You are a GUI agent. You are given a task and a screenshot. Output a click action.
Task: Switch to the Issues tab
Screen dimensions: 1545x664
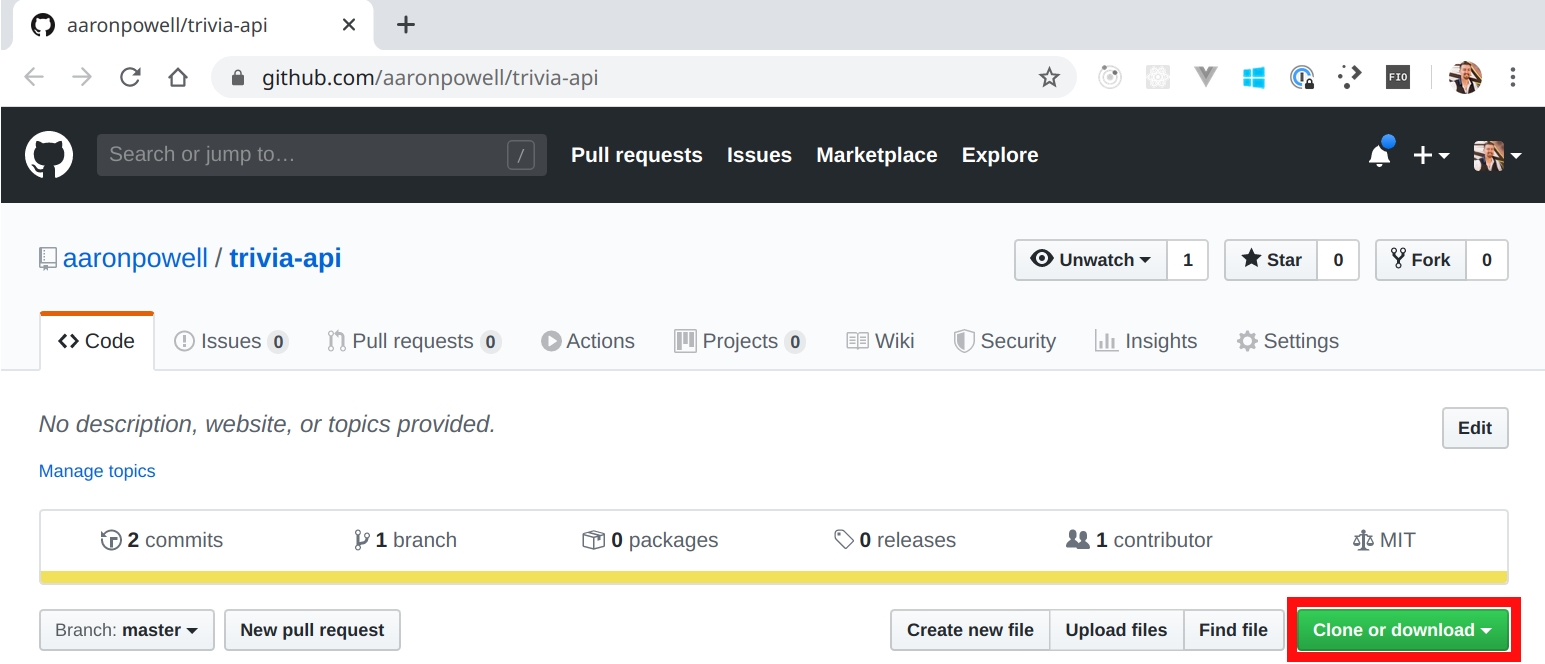[x=230, y=341]
